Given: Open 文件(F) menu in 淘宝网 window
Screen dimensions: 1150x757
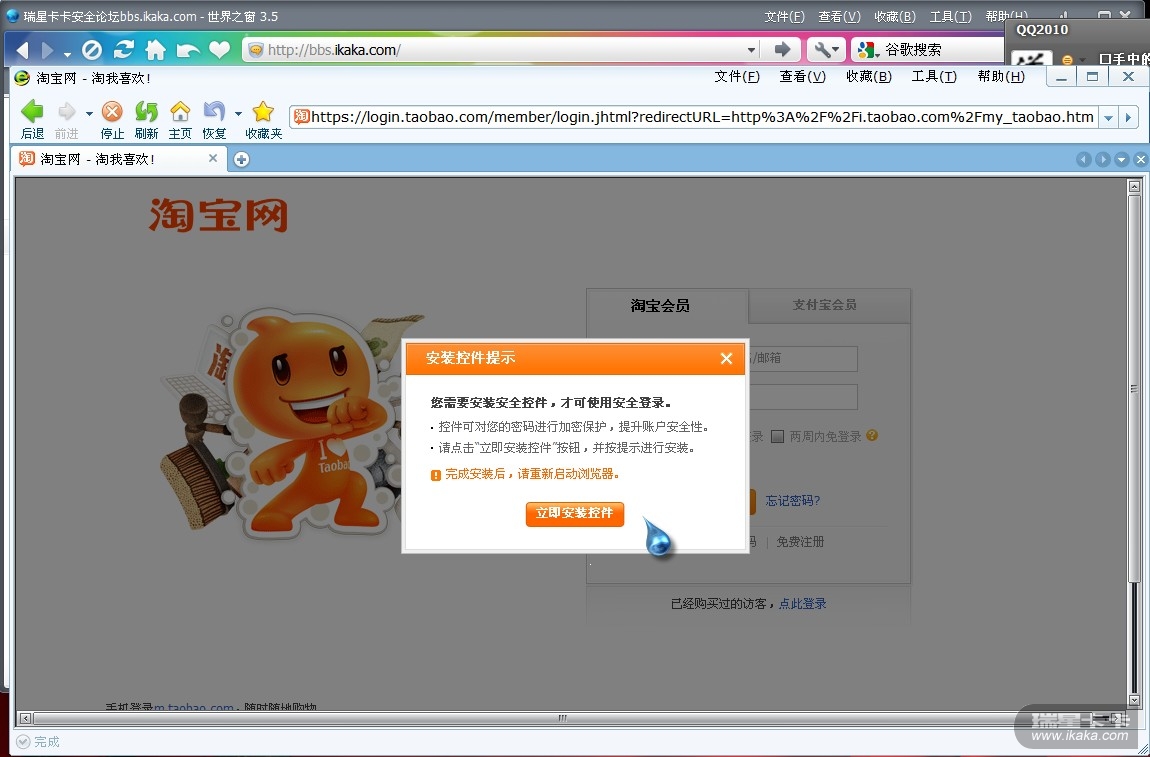Looking at the screenshot, I should [x=737, y=76].
